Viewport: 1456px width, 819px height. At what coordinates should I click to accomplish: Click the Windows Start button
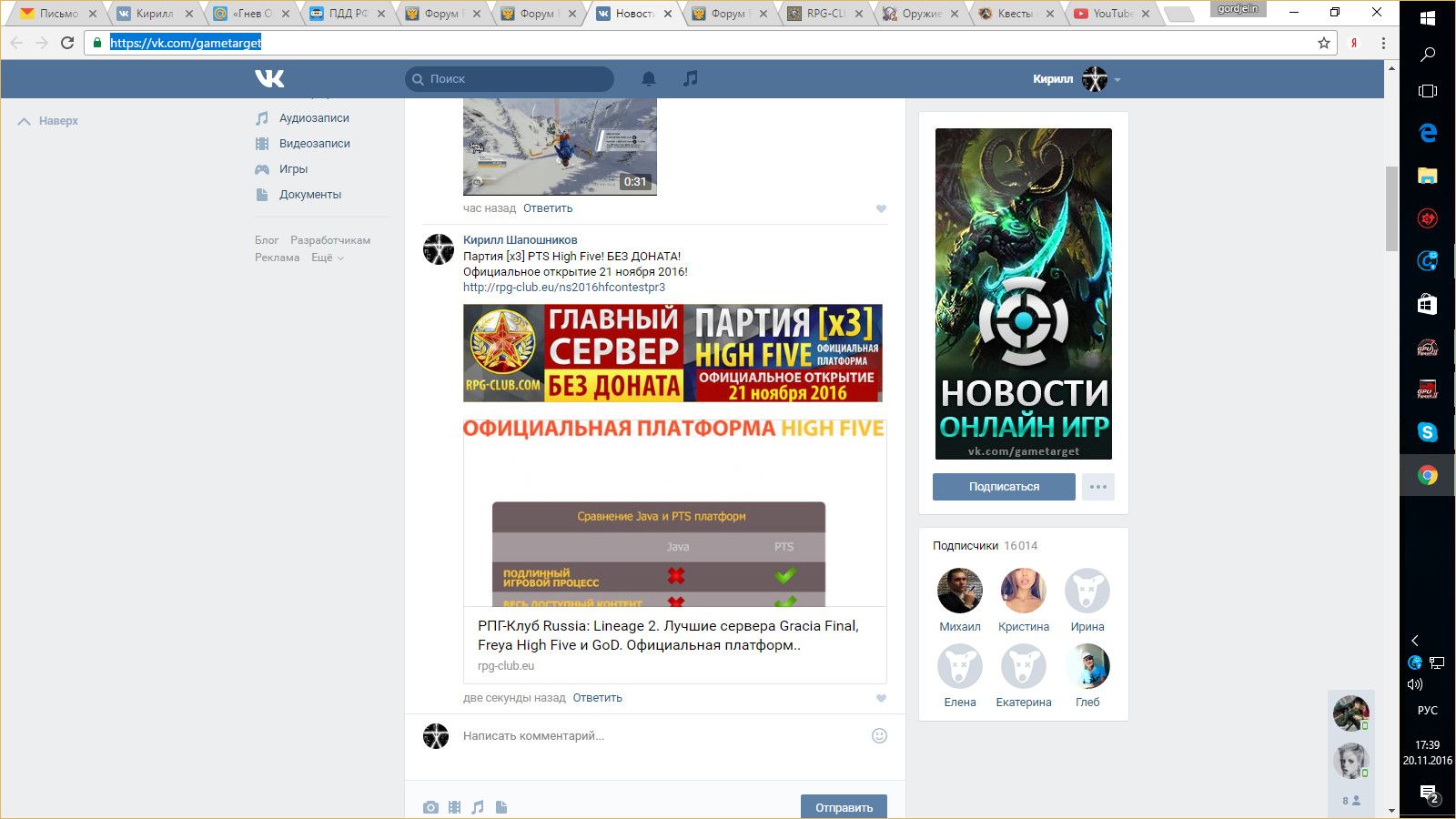[x=1428, y=18]
